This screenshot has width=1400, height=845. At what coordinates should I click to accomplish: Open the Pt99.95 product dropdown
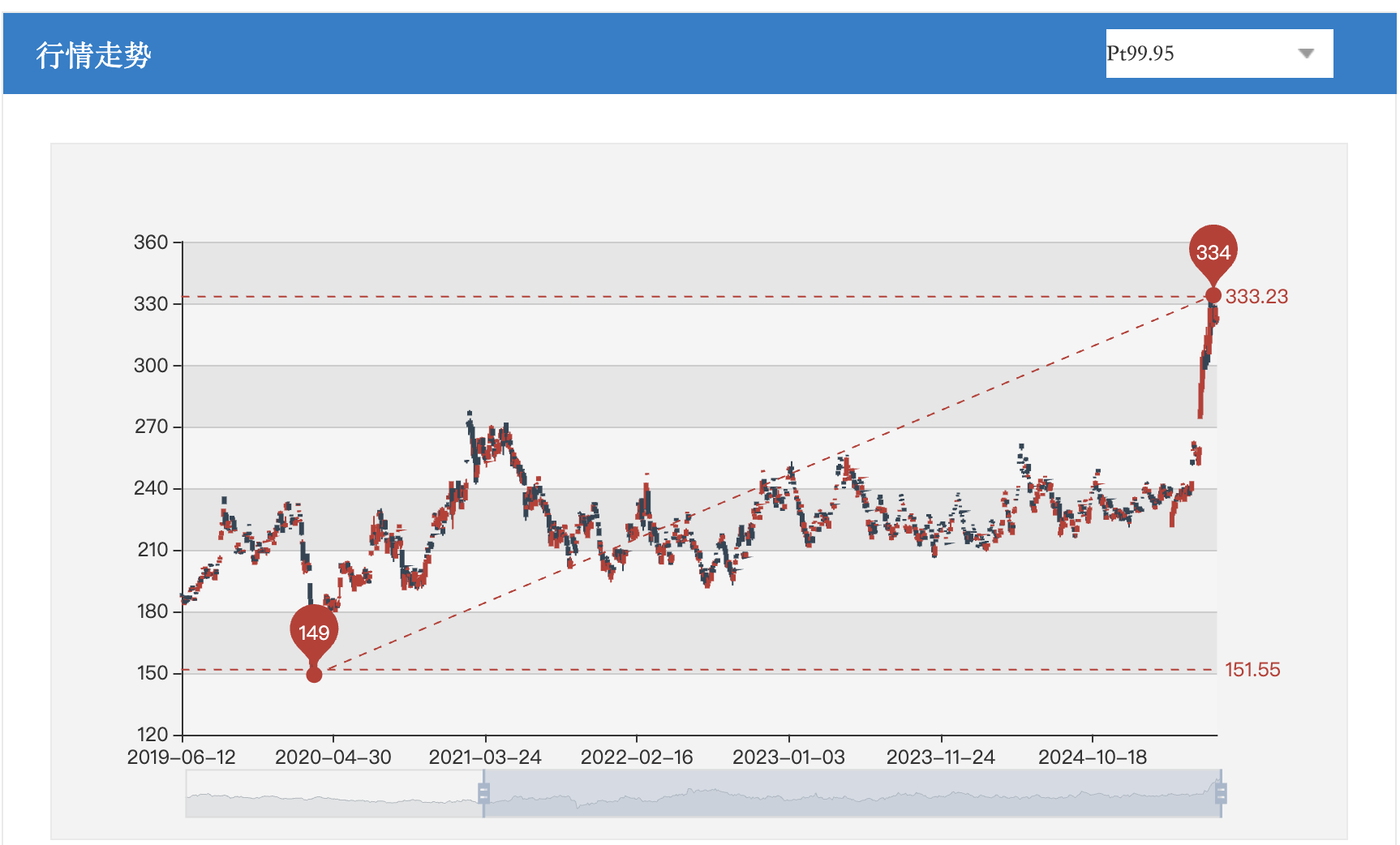1218,54
